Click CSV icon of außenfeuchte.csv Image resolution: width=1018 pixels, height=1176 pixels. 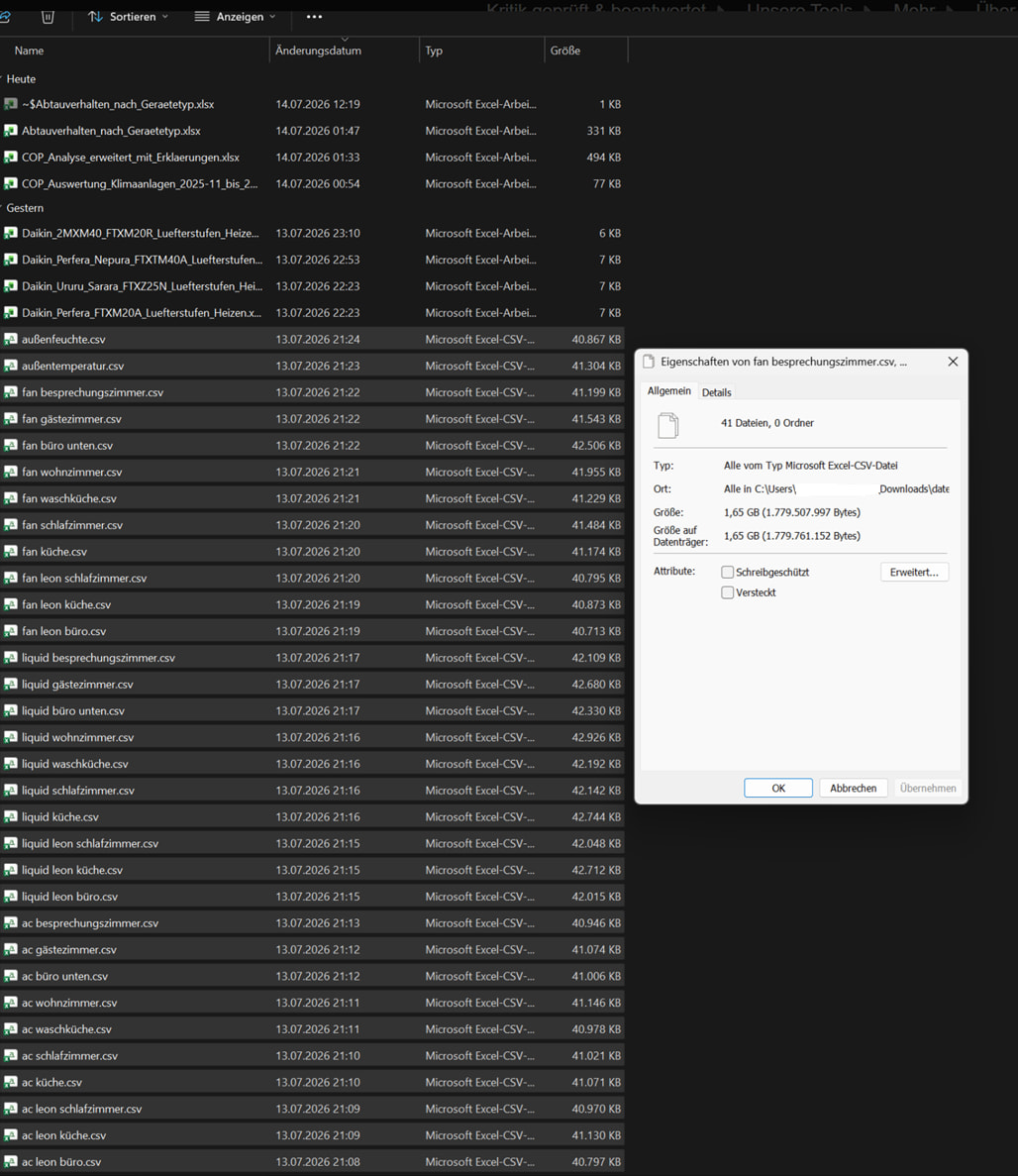coord(11,339)
